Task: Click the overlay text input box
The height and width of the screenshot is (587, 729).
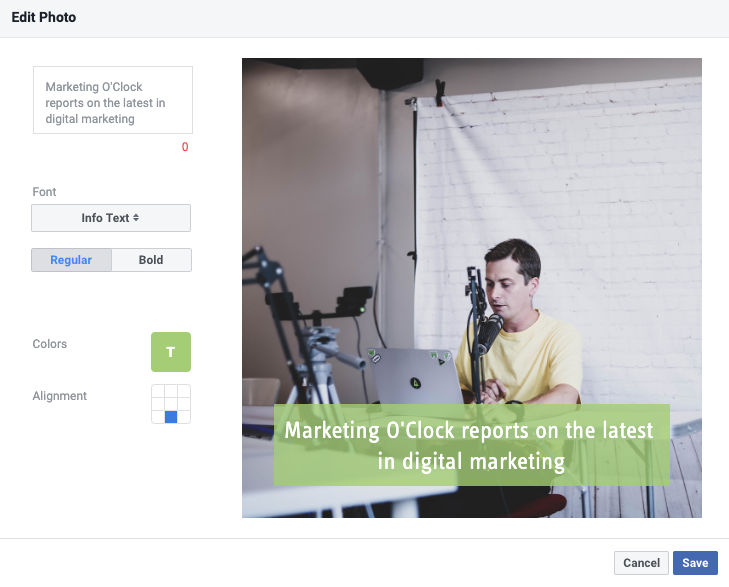Action: coord(113,100)
